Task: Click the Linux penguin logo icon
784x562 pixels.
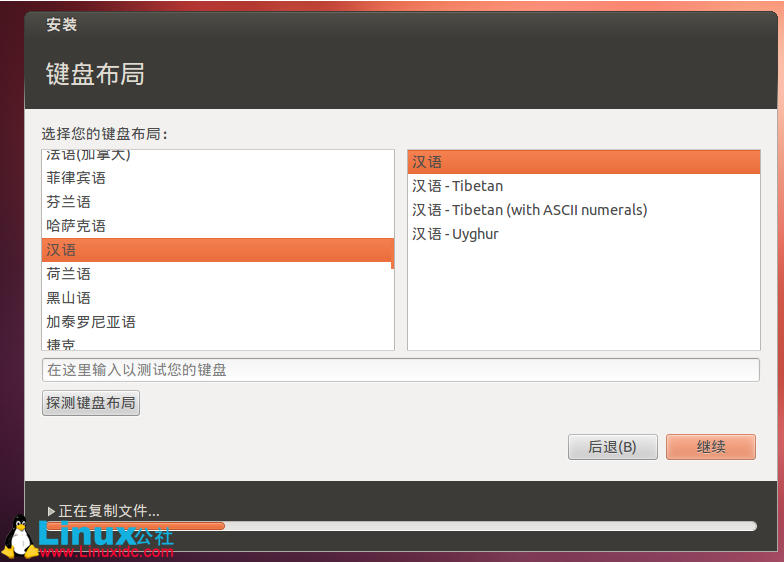Action: click(x=19, y=537)
